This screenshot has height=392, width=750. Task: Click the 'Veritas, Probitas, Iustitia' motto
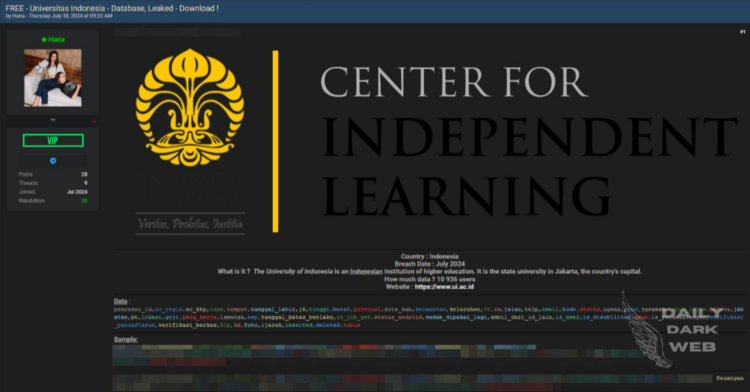(190, 224)
